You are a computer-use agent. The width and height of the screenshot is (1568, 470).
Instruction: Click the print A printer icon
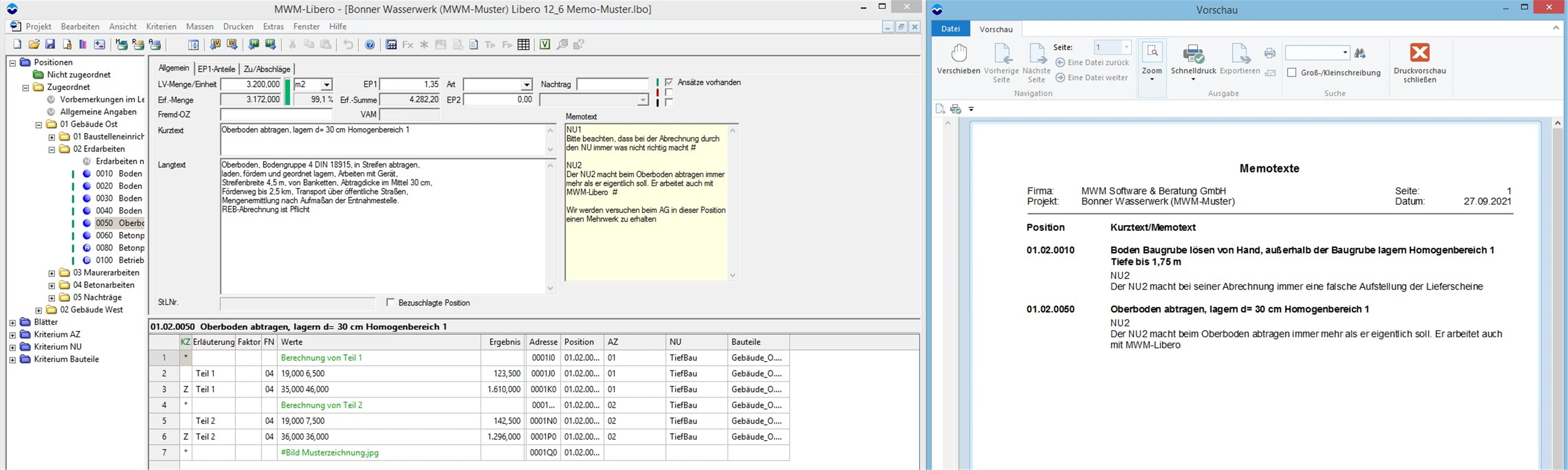coord(155,44)
